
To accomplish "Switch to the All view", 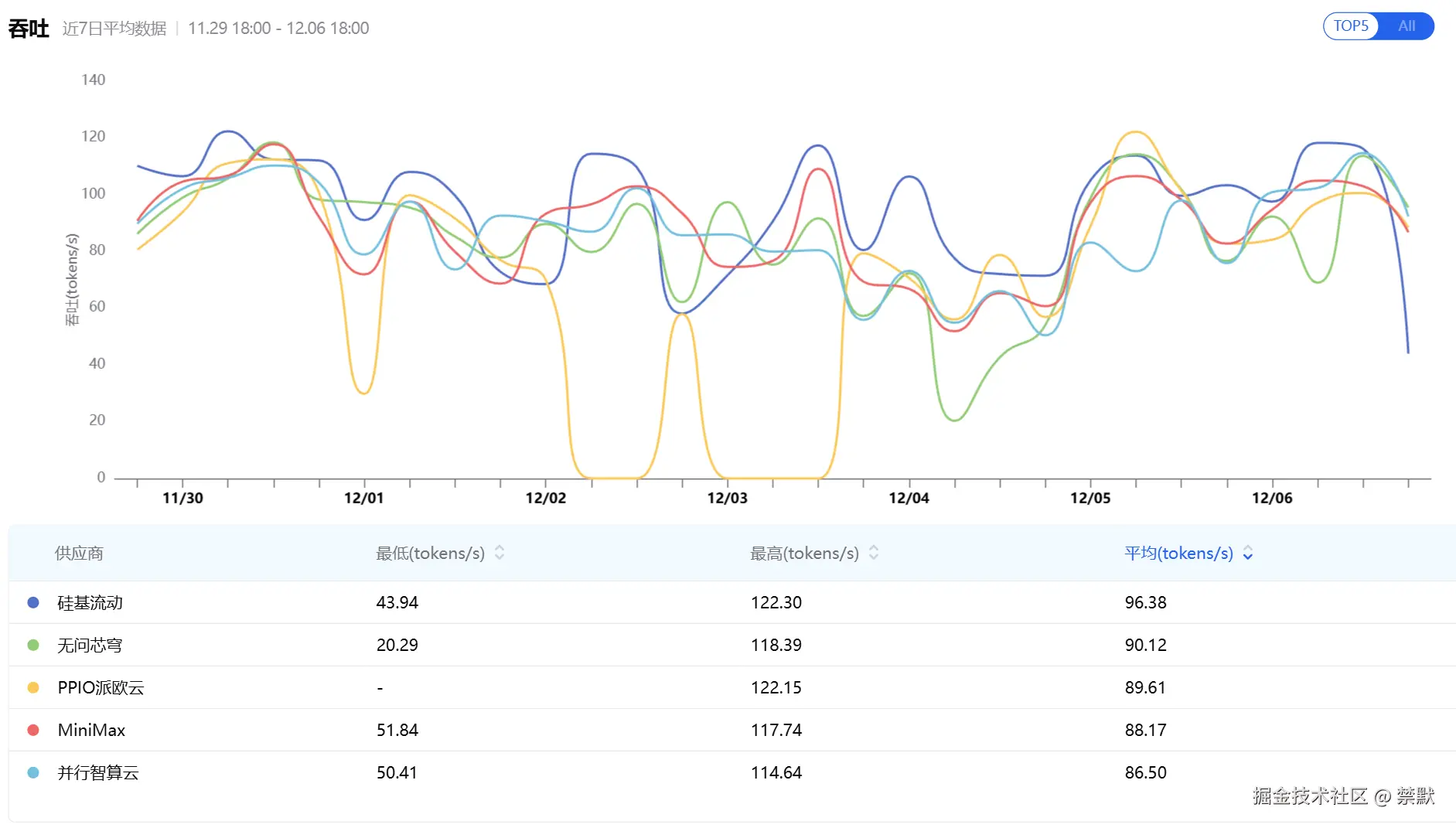I will pyautogui.click(x=1407, y=26).
